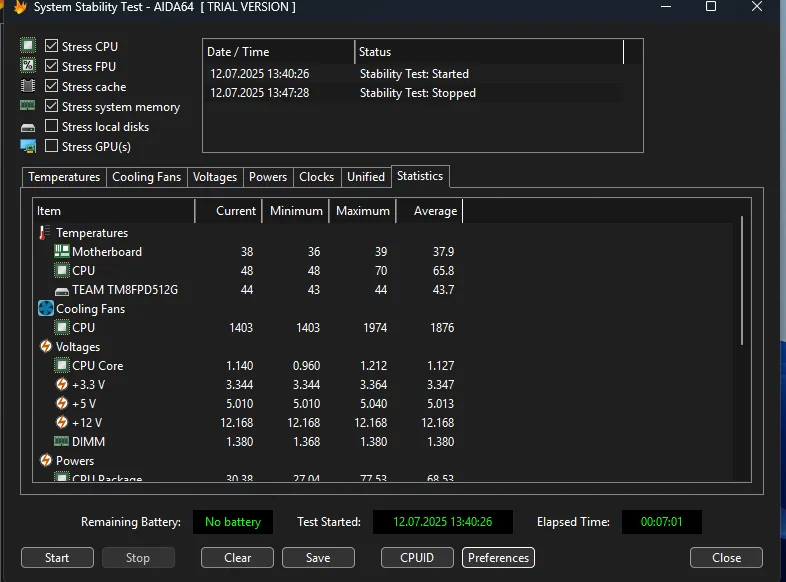Open the CPUID panel
Image resolution: width=786 pixels, height=582 pixels.
[x=417, y=557]
